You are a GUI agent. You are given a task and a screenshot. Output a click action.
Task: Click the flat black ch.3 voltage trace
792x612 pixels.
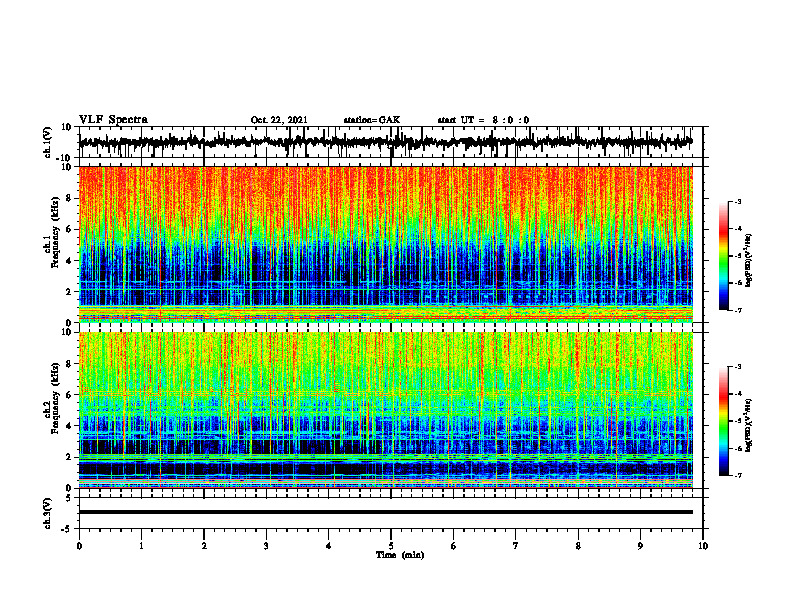coord(385,512)
